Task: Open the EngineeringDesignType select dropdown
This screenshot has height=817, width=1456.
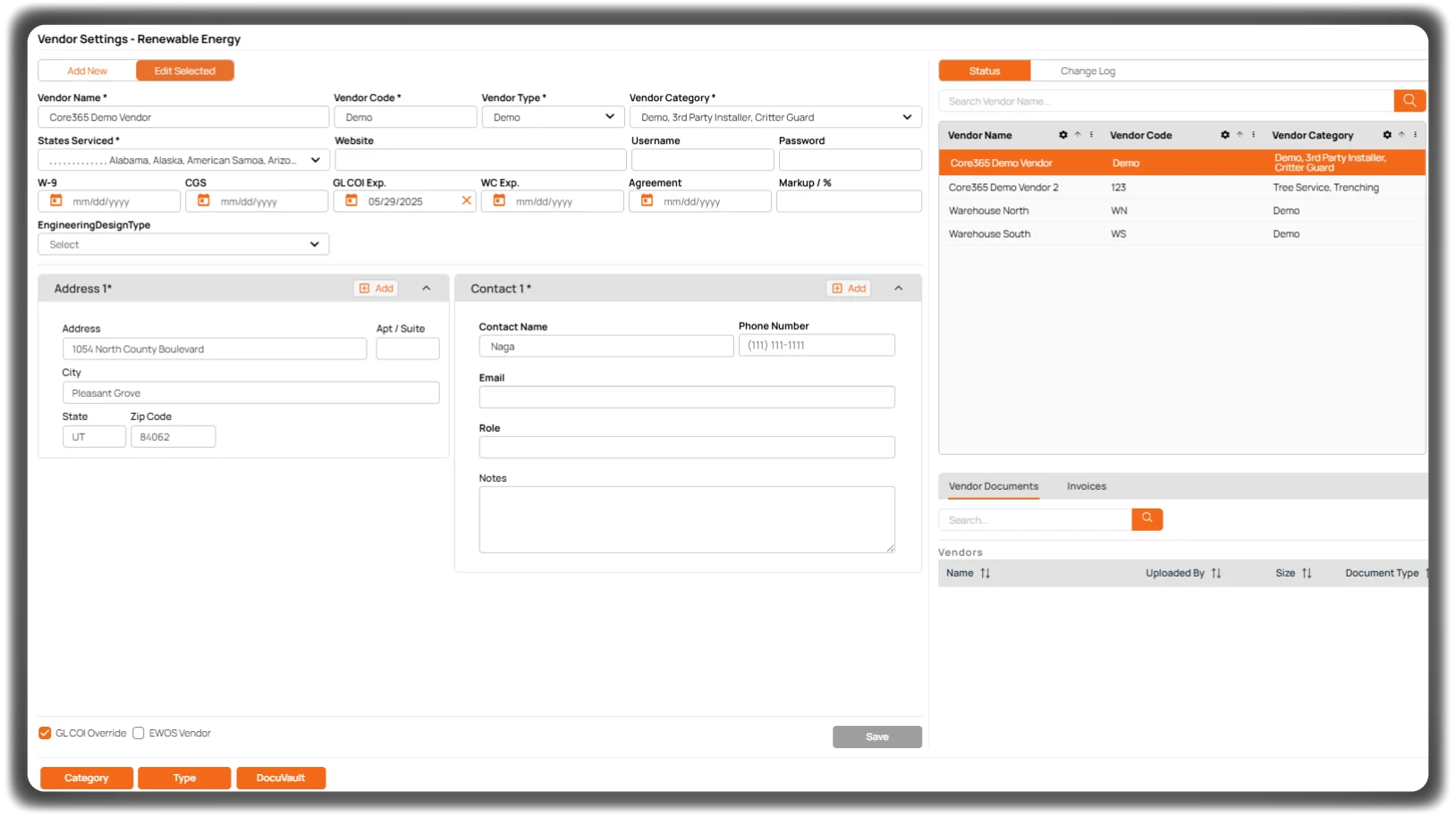Action: [x=183, y=244]
